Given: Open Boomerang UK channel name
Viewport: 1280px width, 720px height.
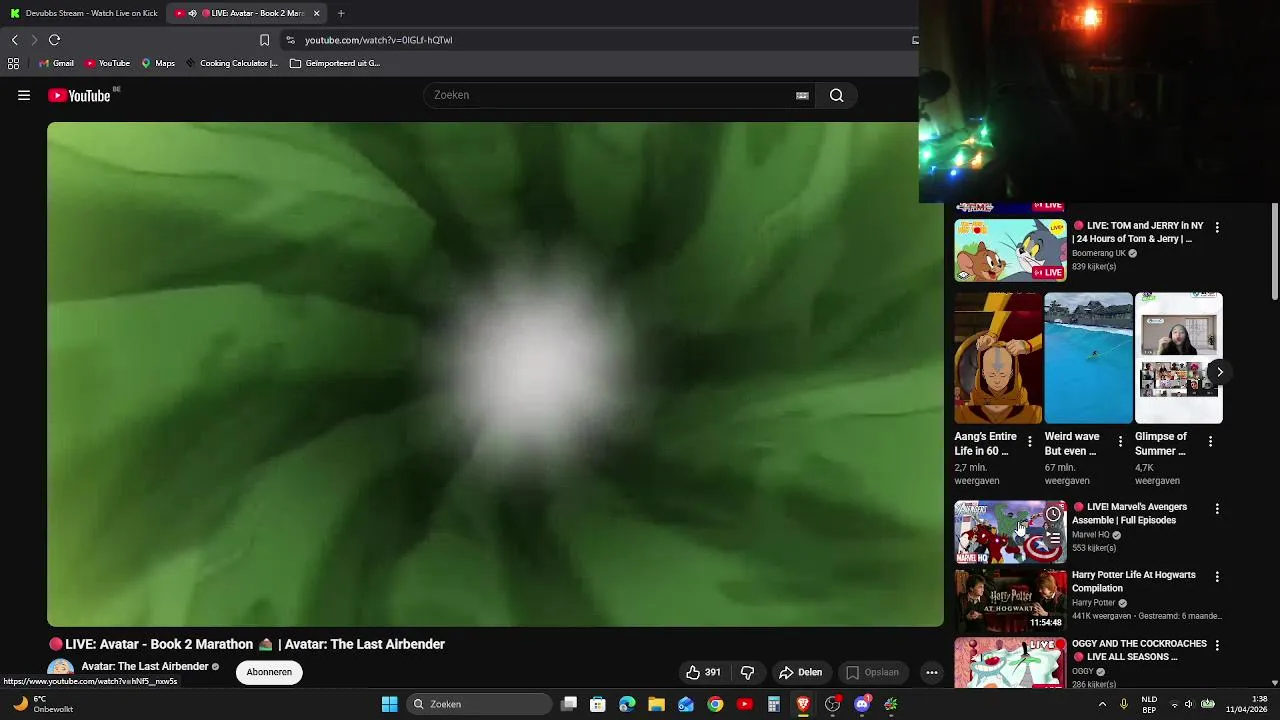Looking at the screenshot, I should (x=1099, y=254).
